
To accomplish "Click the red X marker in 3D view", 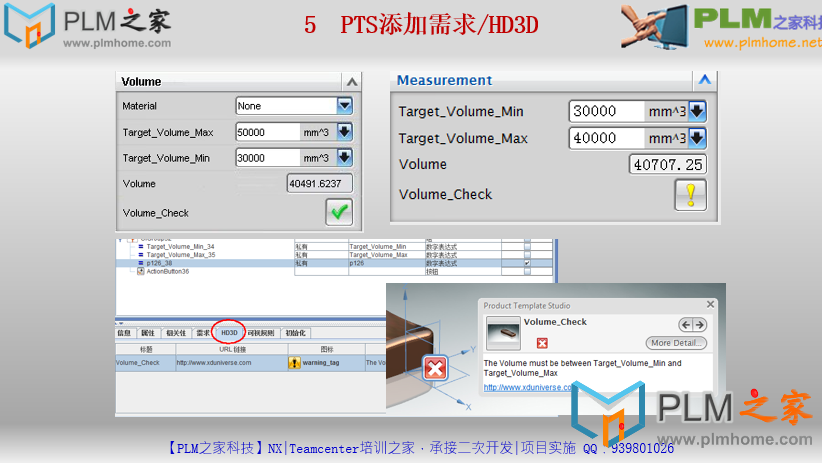I will pos(435,368).
